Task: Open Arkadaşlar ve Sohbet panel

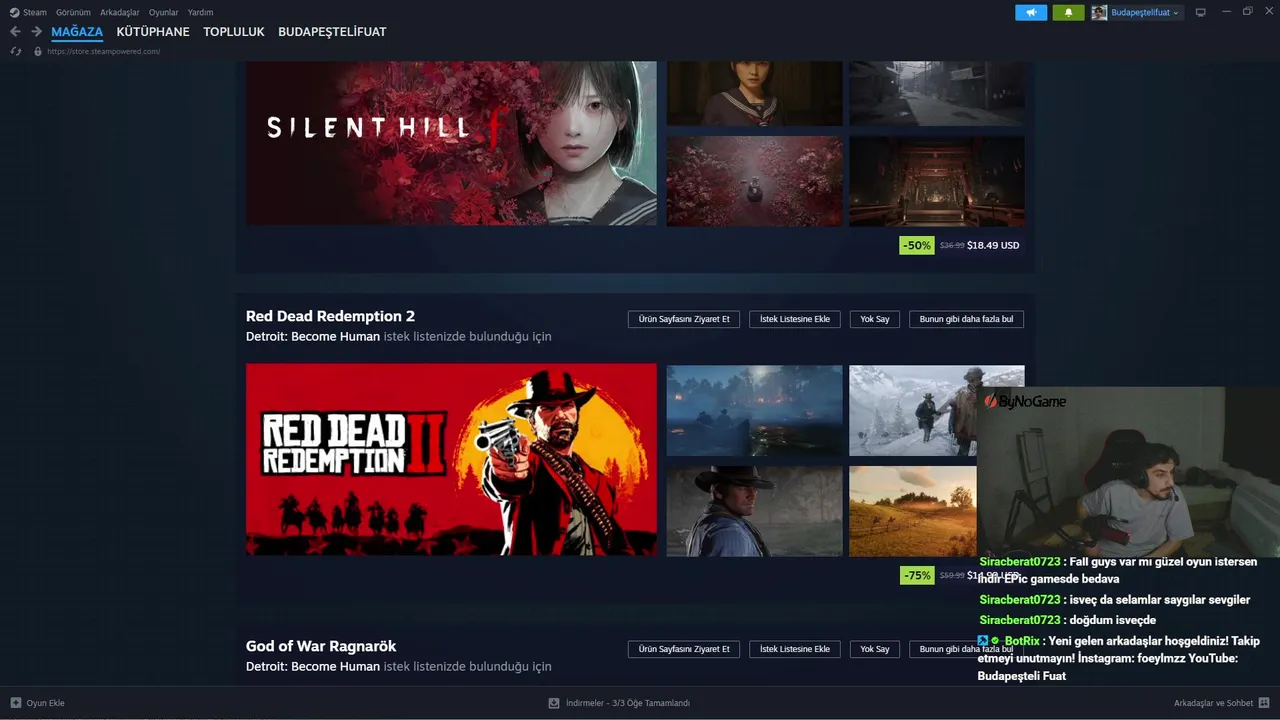Action: coord(1213,703)
